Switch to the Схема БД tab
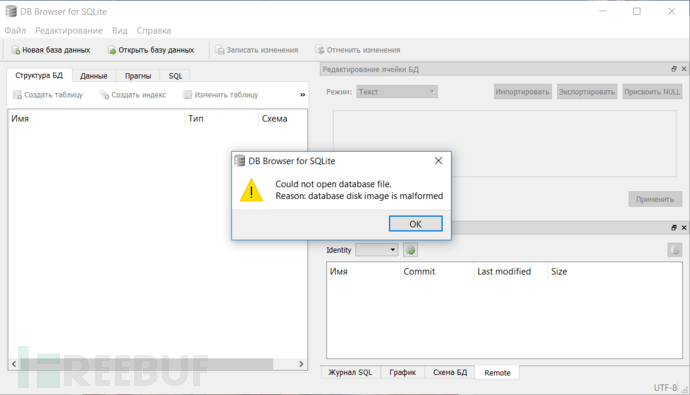The width and height of the screenshot is (690, 395). pyautogui.click(x=450, y=373)
